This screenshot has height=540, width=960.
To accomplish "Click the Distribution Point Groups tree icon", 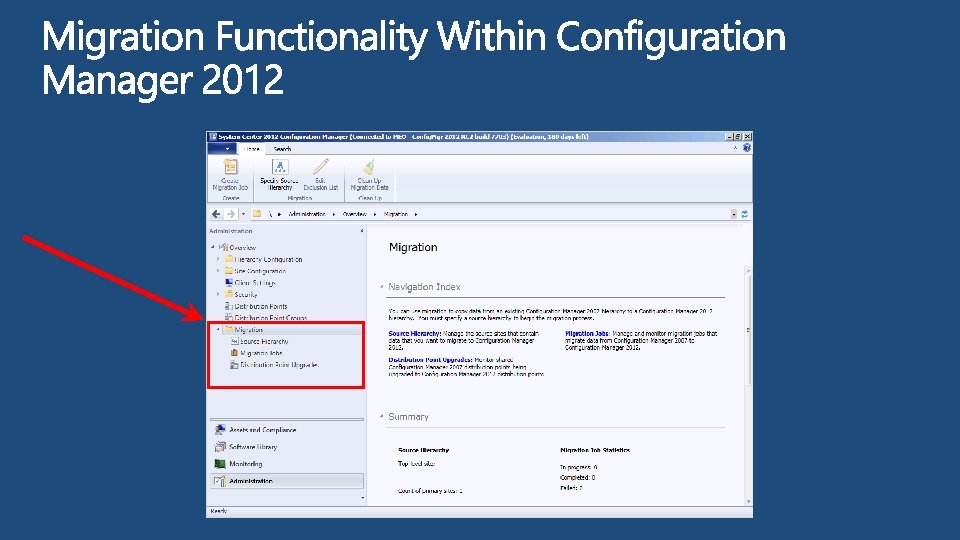I will click(x=229, y=317).
